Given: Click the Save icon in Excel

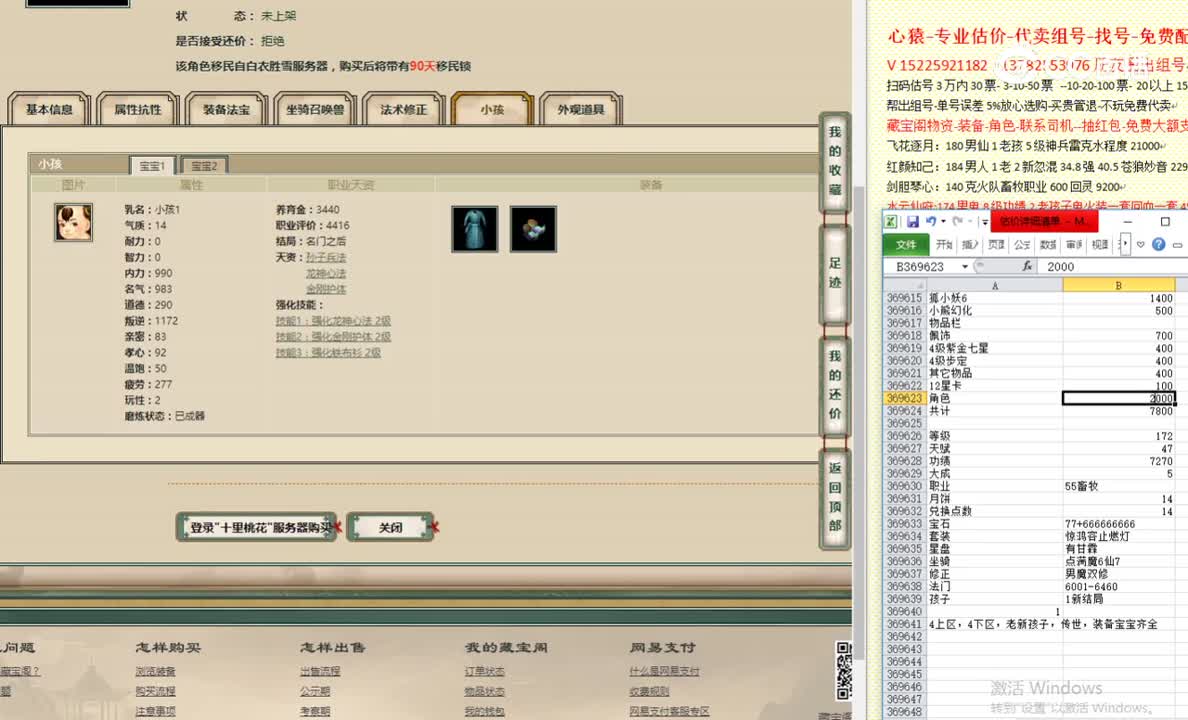Looking at the screenshot, I should pos(914,221).
